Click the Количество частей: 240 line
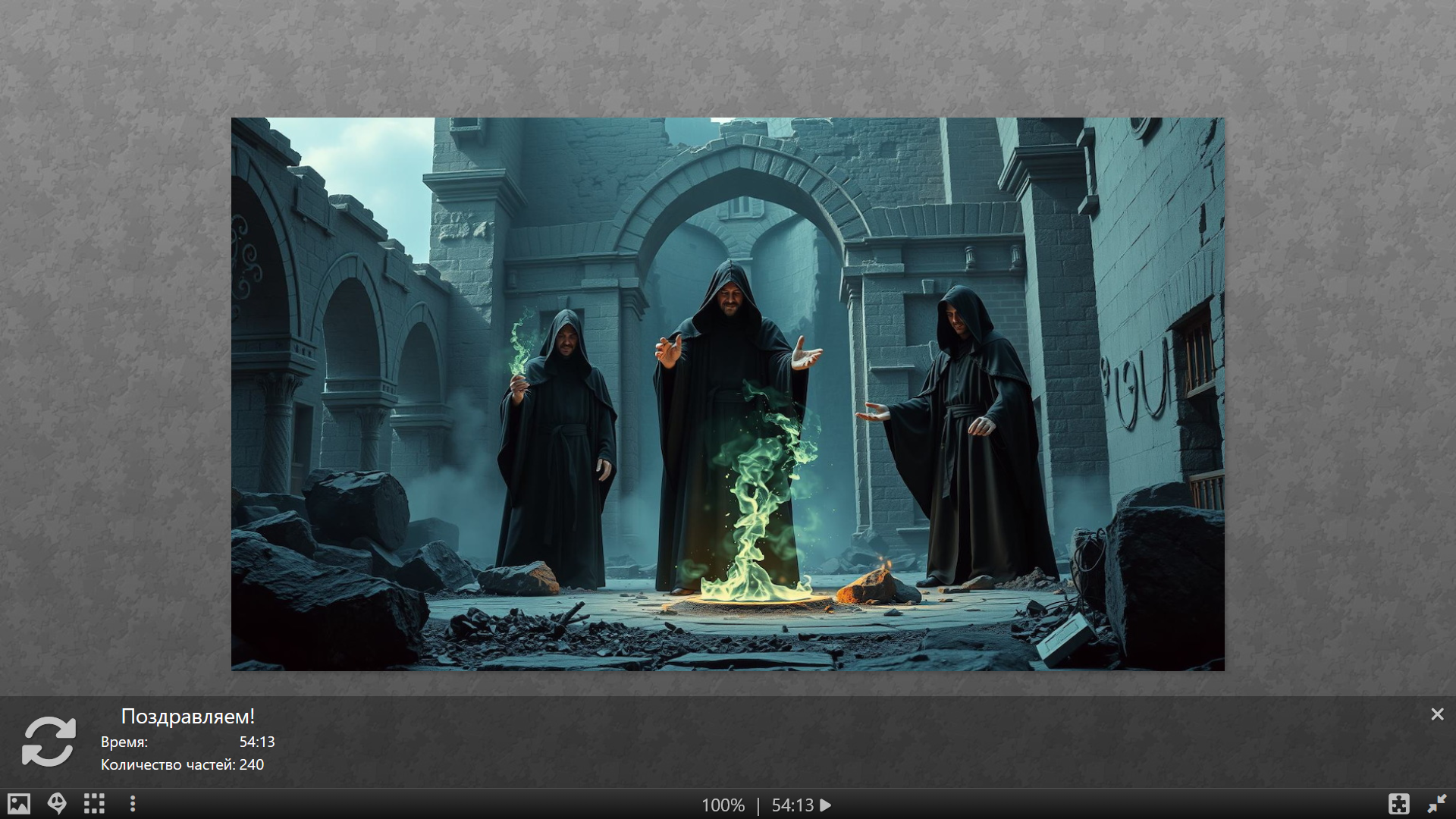 click(x=182, y=765)
